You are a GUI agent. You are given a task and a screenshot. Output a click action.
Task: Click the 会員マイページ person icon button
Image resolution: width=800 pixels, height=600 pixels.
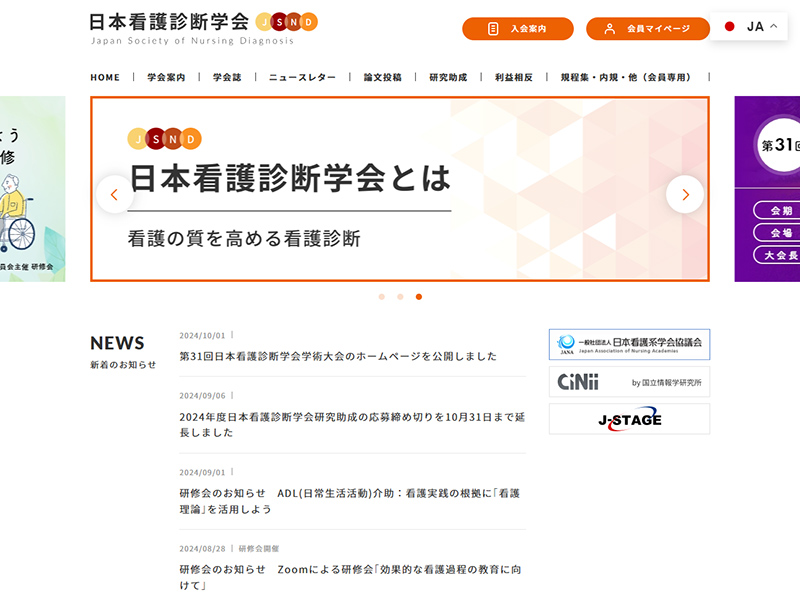647,29
